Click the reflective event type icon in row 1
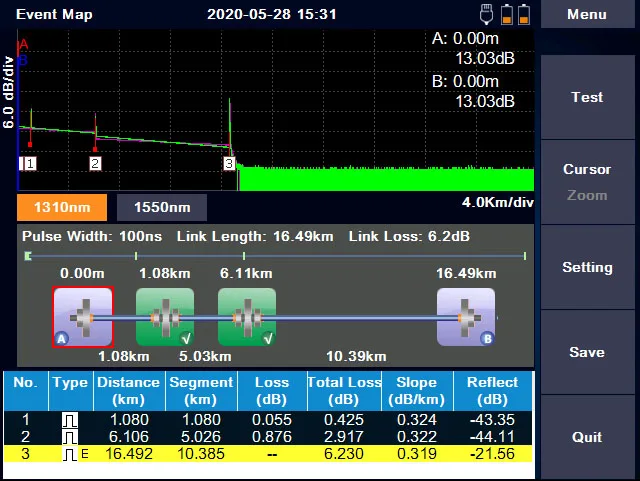Image resolution: width=640 pixels, height=481 pixels. coord(70,421)
